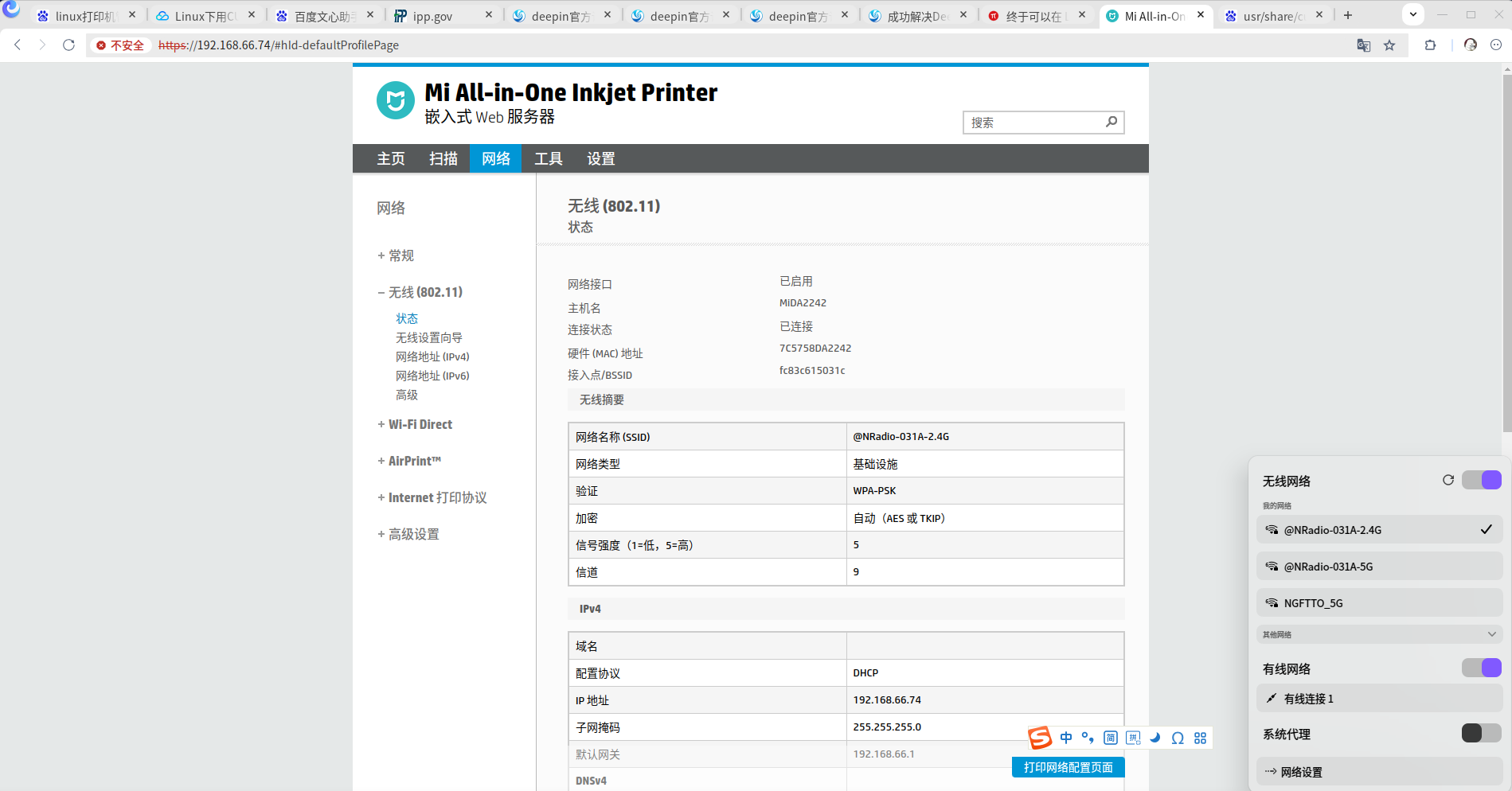Open the browser extensions puzzle icon
1512x791 pixels.
[1430, 45]
